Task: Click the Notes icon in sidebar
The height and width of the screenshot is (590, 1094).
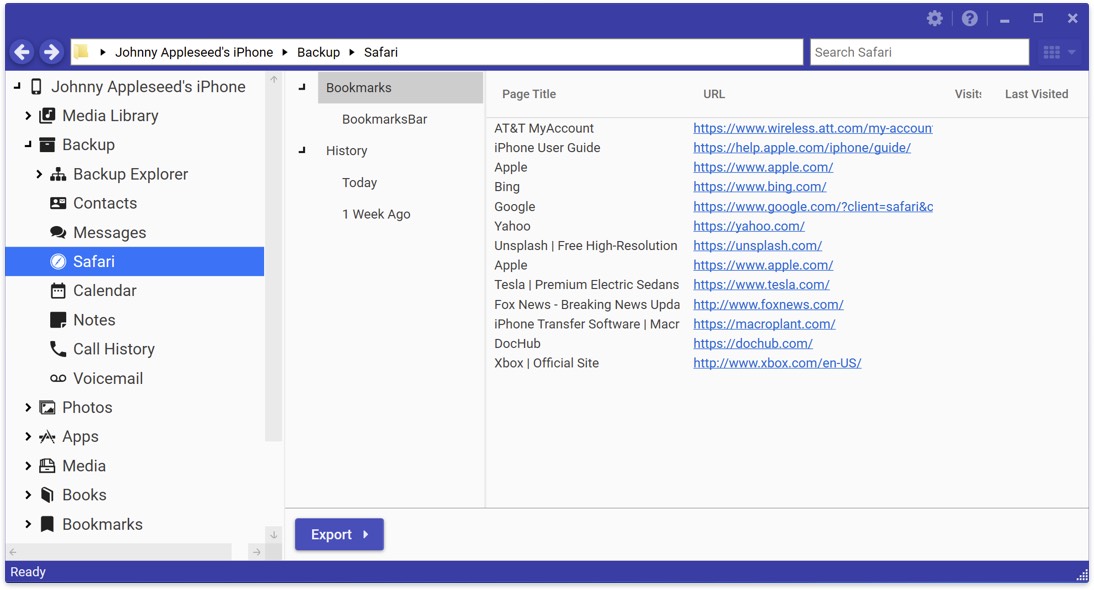Action: (x=58, y=320)
